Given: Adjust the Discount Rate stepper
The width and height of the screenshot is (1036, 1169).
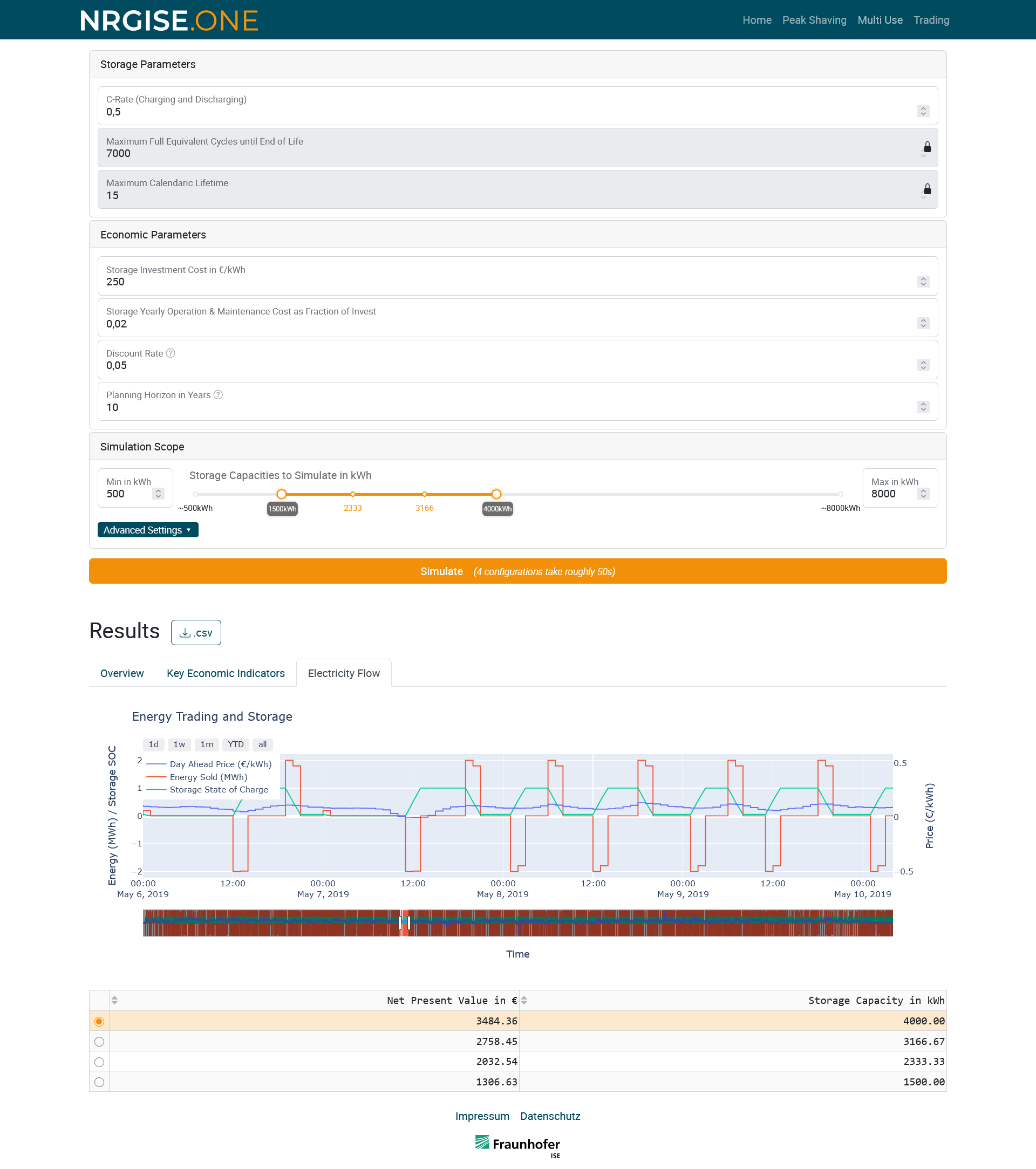Looking at the screenshot, I should click(x=923, y=365).
